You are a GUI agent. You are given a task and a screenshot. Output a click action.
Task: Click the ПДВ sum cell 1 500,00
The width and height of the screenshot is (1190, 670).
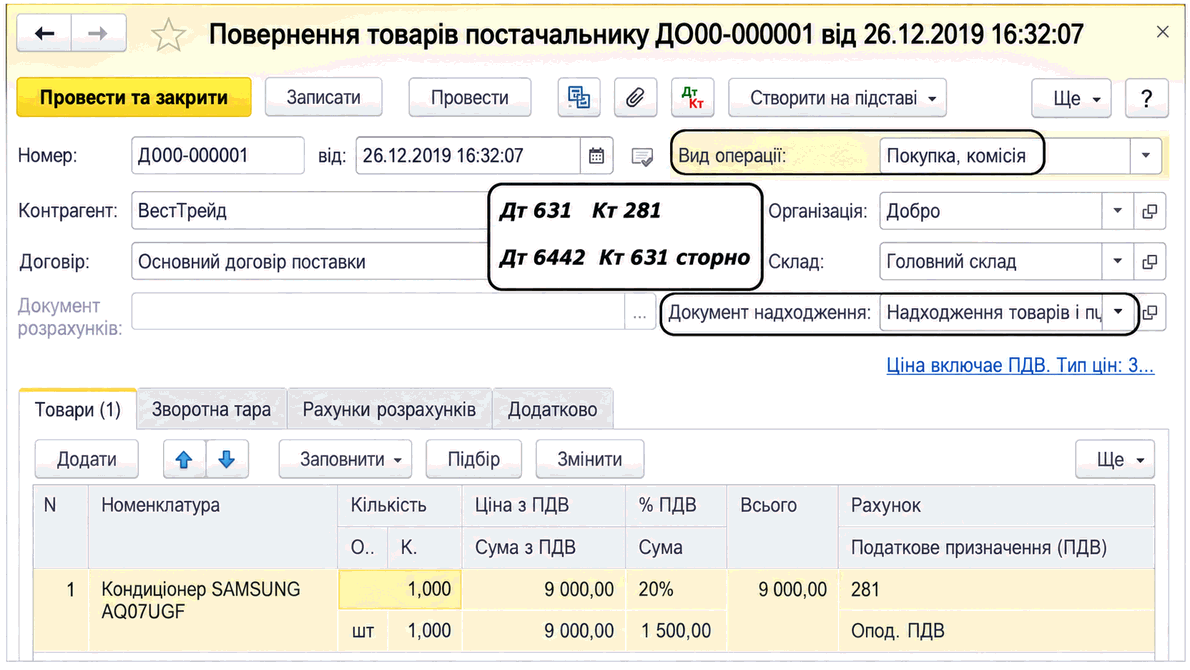click(x=676, y=631)
